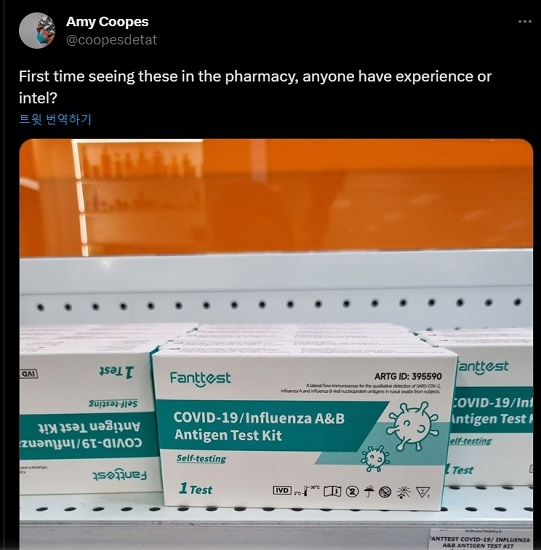
Task: Click the umbrella keep-dry symbol
Action: pos(368,492)
